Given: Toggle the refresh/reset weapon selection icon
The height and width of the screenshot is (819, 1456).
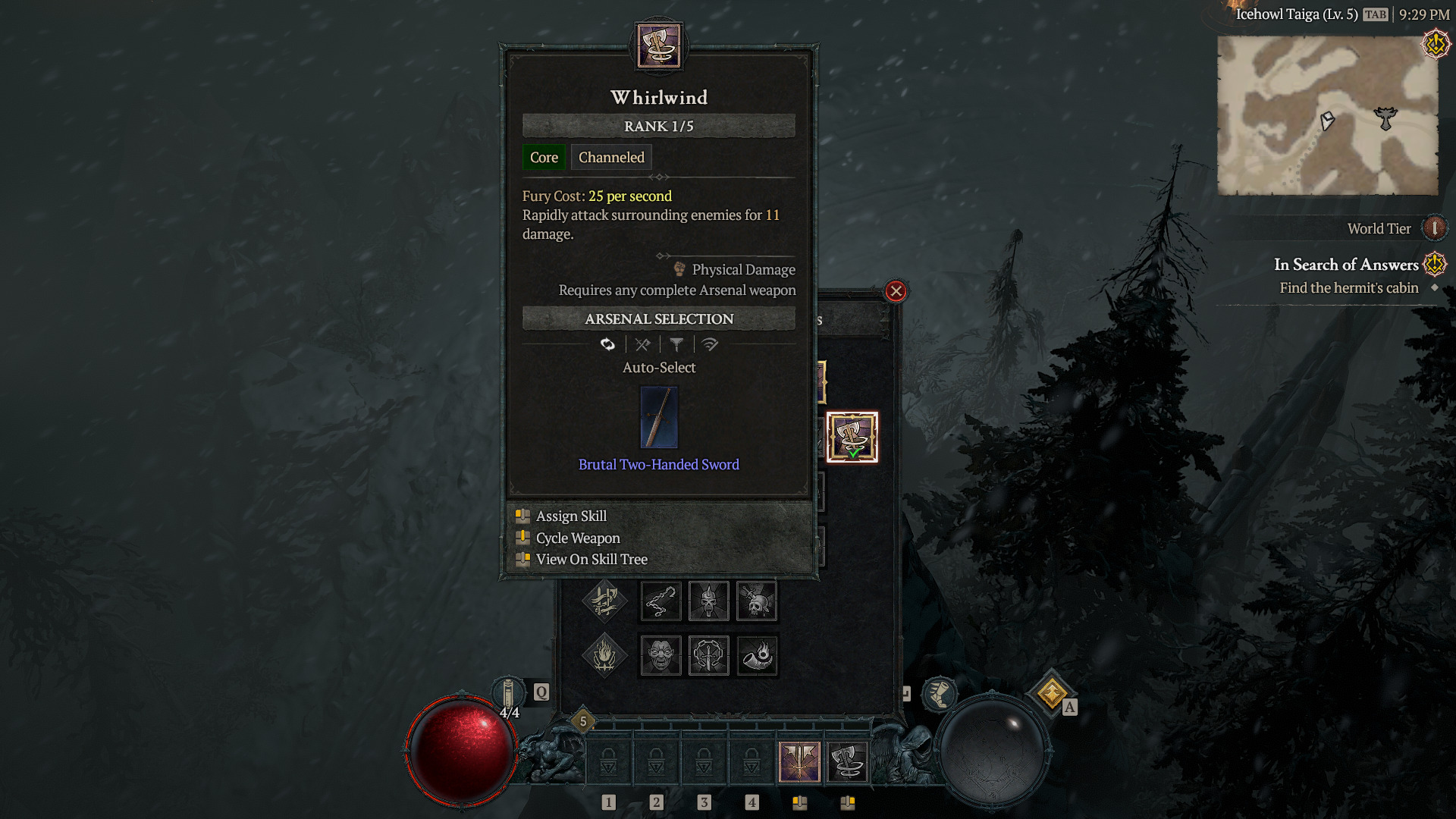Looking at the screenshot, I should (608, 344).
